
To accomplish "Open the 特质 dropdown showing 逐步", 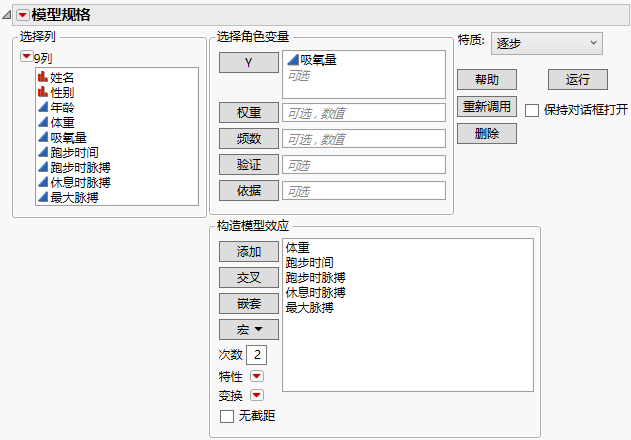I will point(546,43).
